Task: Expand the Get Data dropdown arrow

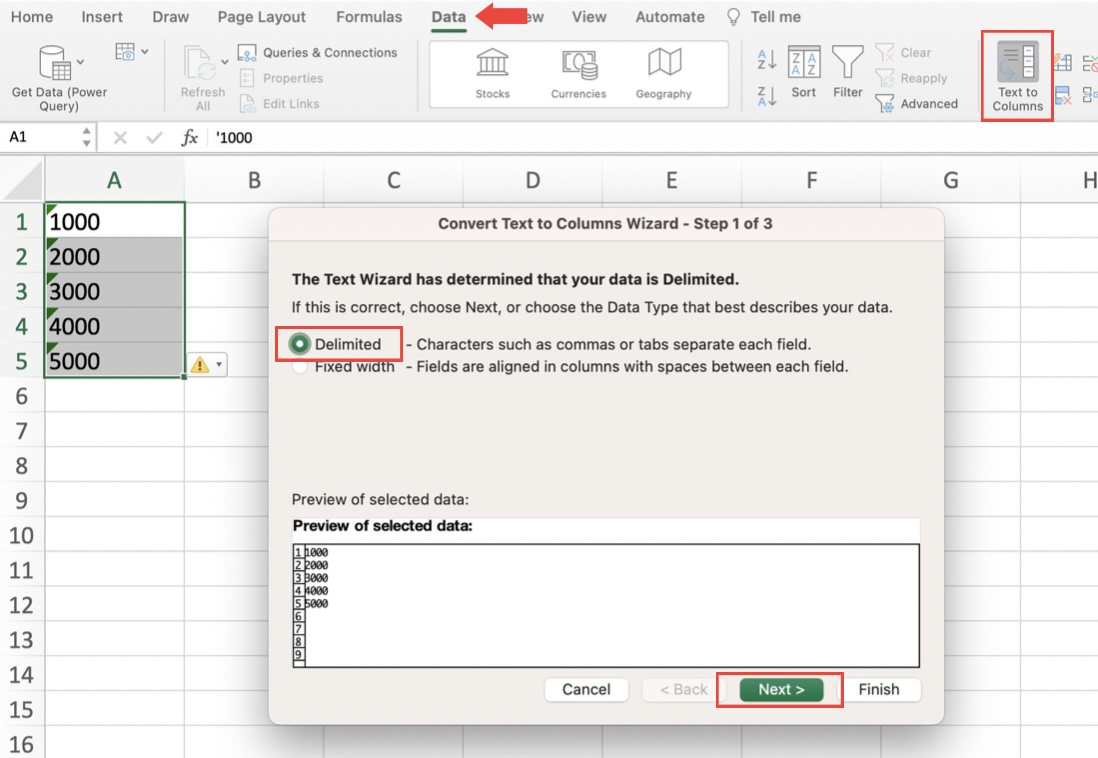Action: tap(81, 62)
